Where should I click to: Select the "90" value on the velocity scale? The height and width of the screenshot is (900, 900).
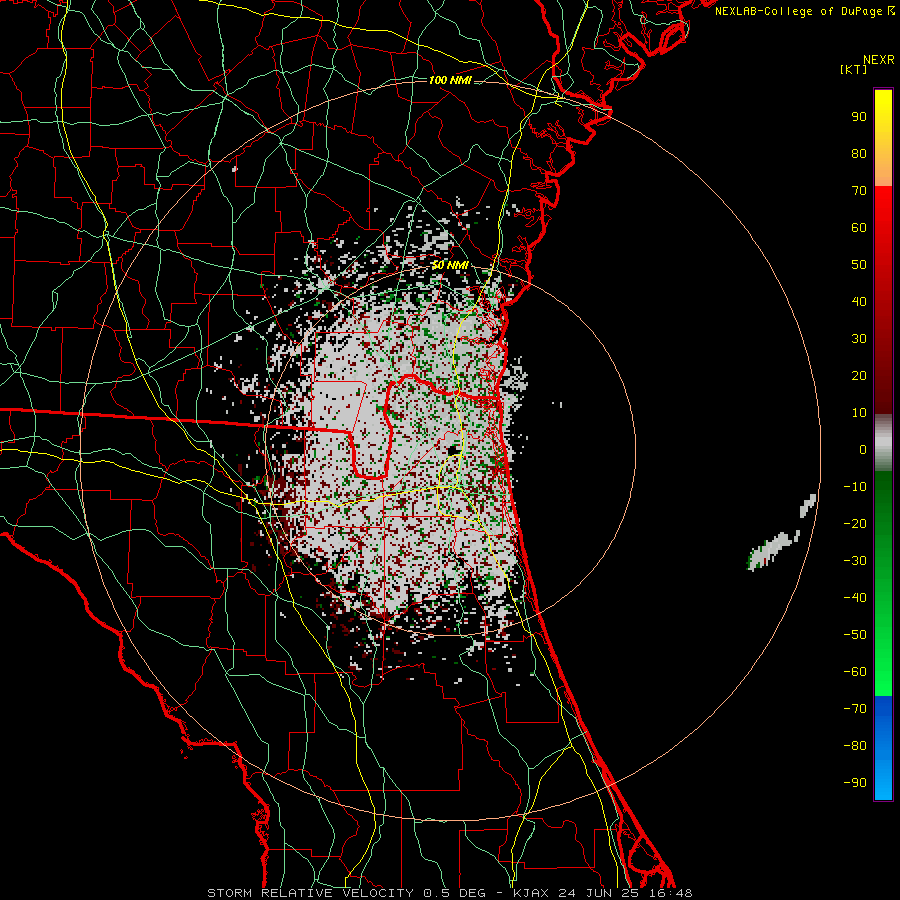click(859, 117)
